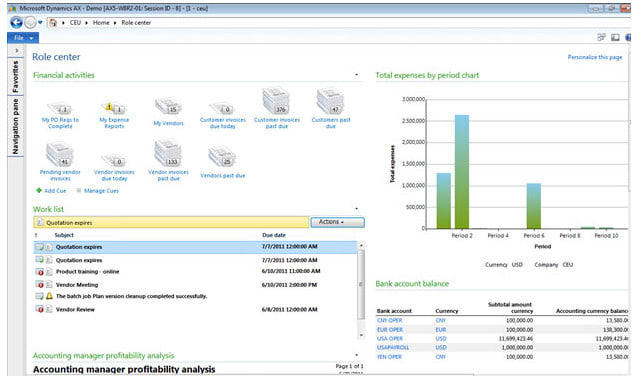Open Vendor invoices due today cue
641x379 pixels.
[114, 168]
